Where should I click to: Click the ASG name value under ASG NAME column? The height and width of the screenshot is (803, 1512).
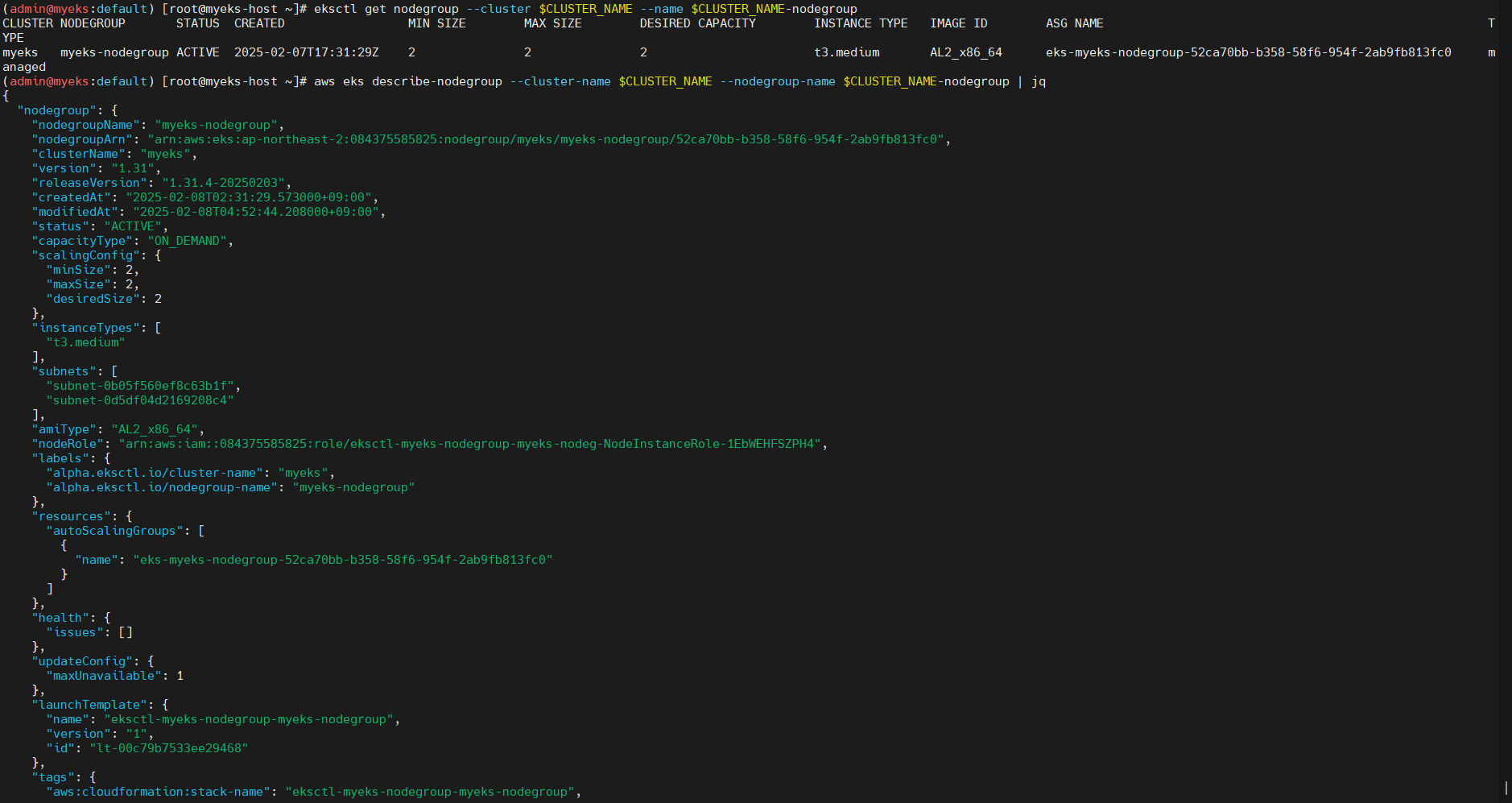coord(1249,52)
